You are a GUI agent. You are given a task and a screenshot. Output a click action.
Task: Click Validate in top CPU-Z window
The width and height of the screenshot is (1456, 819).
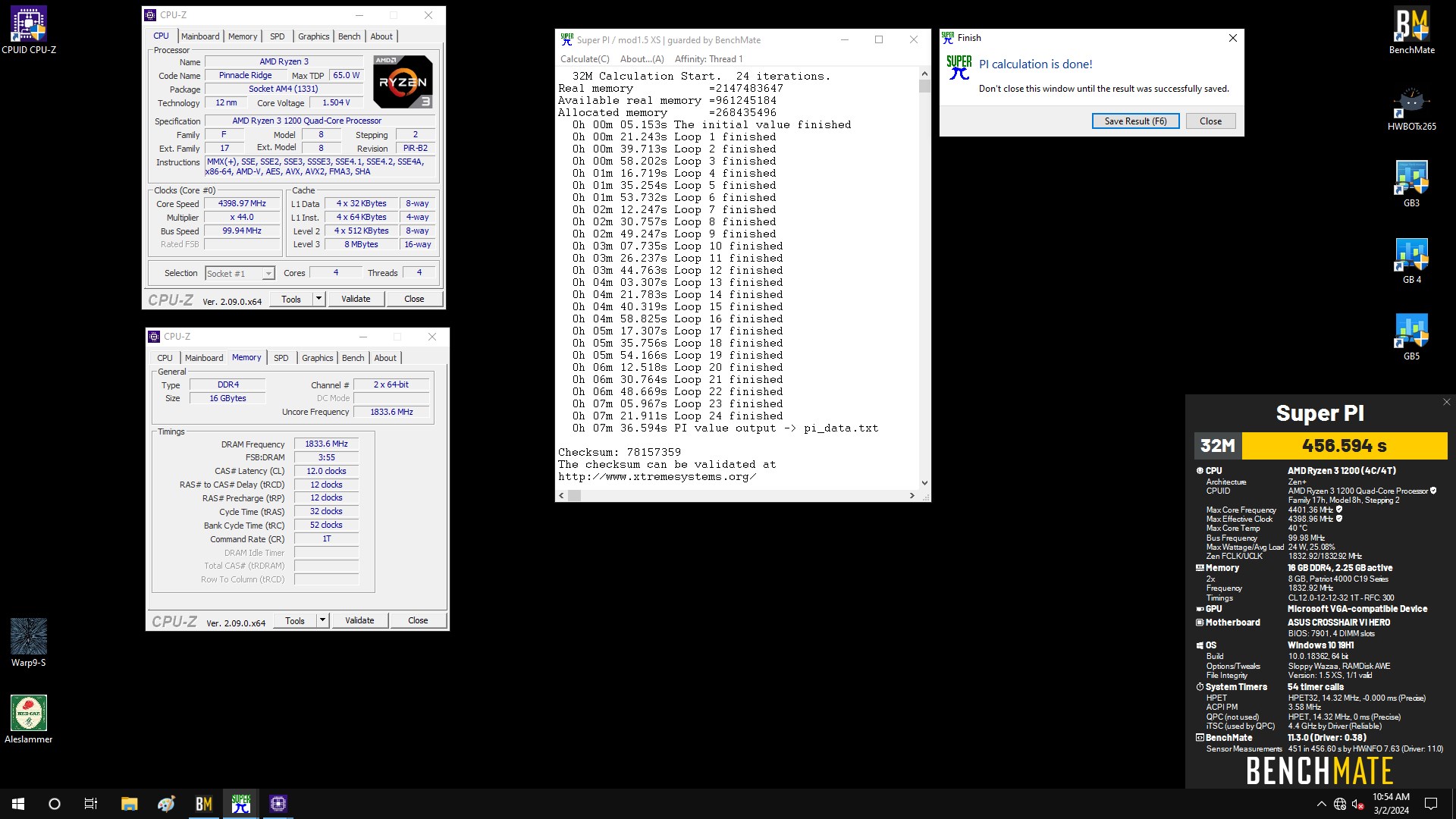356,299
